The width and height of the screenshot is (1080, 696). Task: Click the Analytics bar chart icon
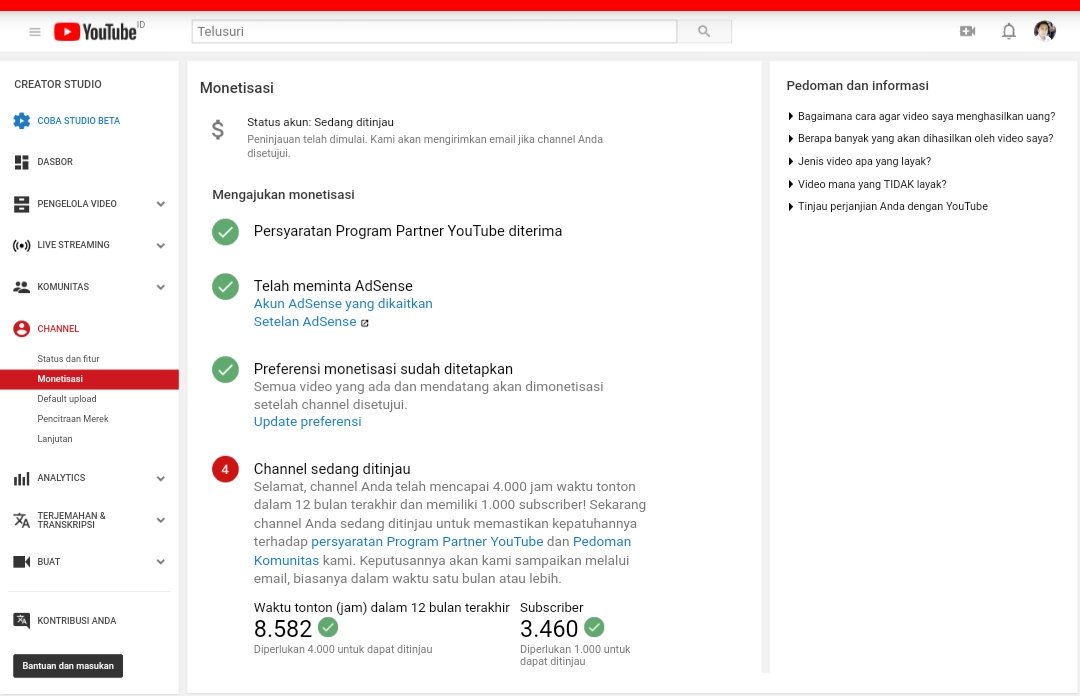pos(21,478)
